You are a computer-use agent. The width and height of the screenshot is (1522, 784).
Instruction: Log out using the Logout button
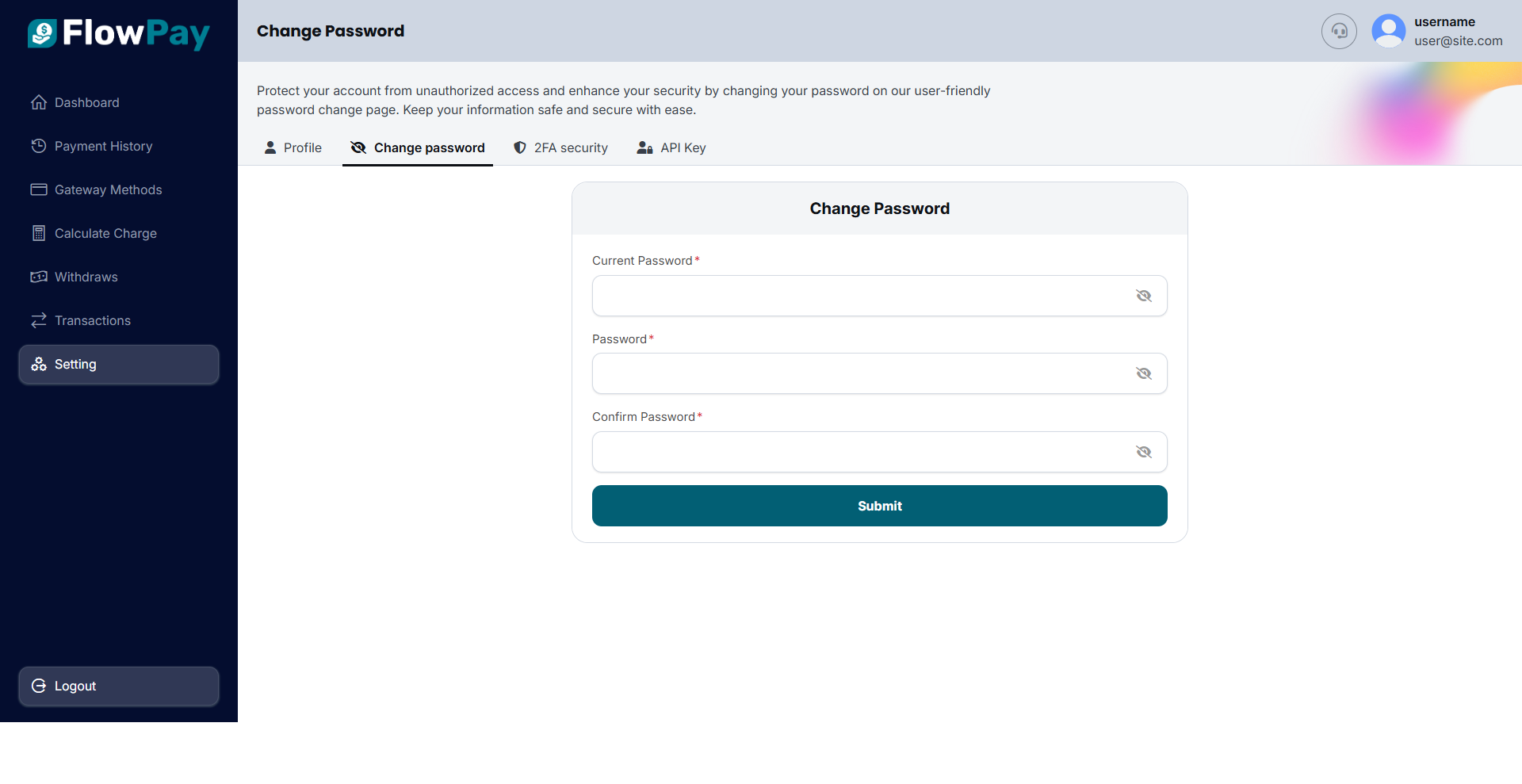[119, 686]
